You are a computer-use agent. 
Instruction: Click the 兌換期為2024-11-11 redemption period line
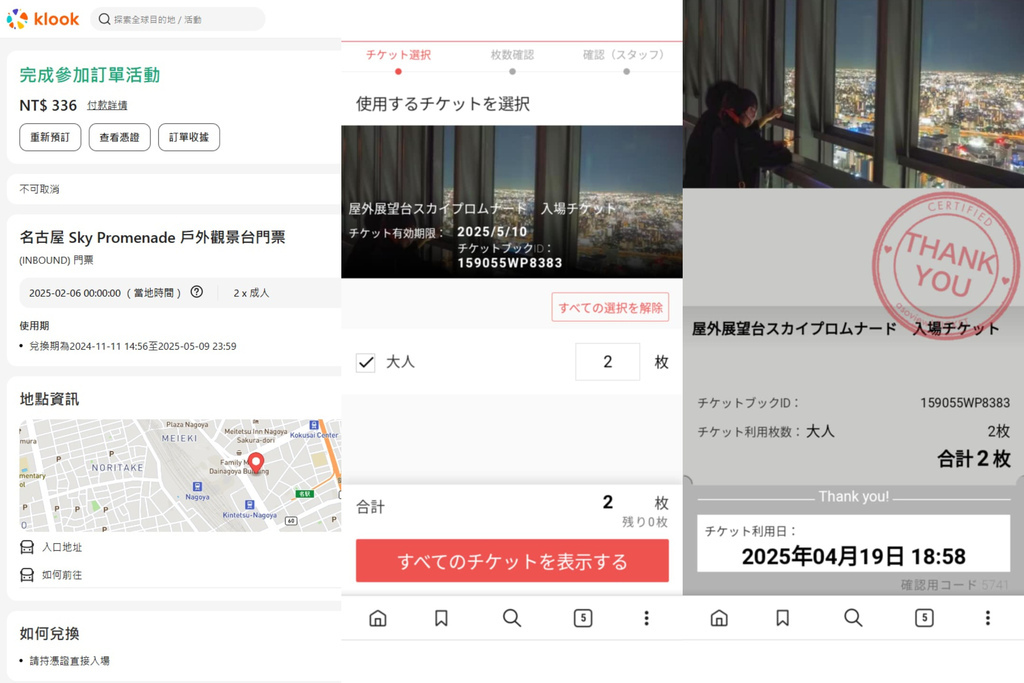click(133, 346)
